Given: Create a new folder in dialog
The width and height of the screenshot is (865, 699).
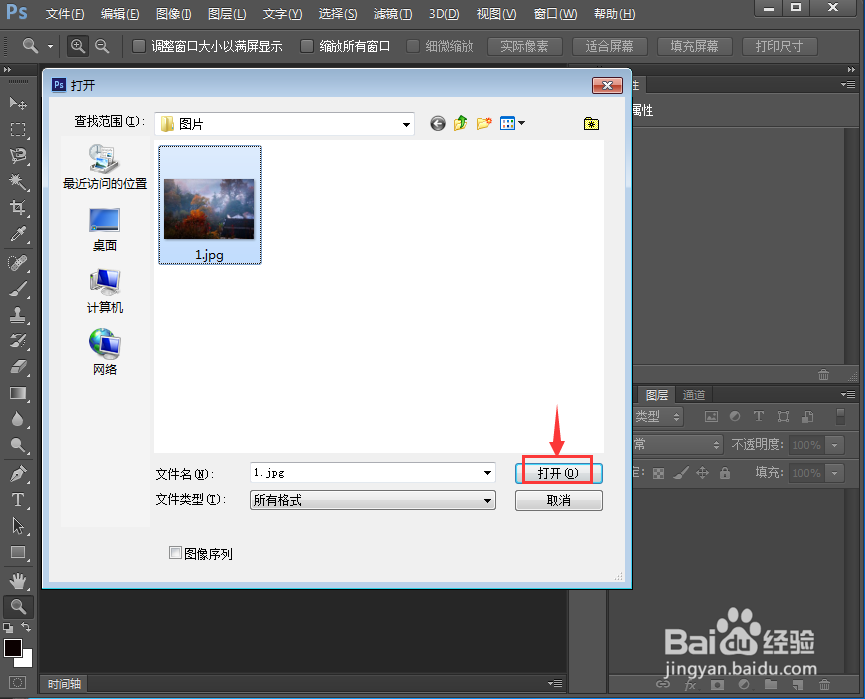Looking at the screenshot, I should [x=484, y=123].
